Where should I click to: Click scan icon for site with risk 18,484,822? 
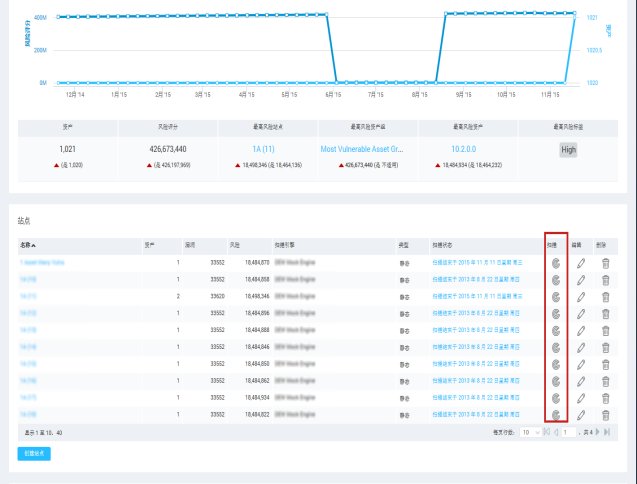coord(555,413)
